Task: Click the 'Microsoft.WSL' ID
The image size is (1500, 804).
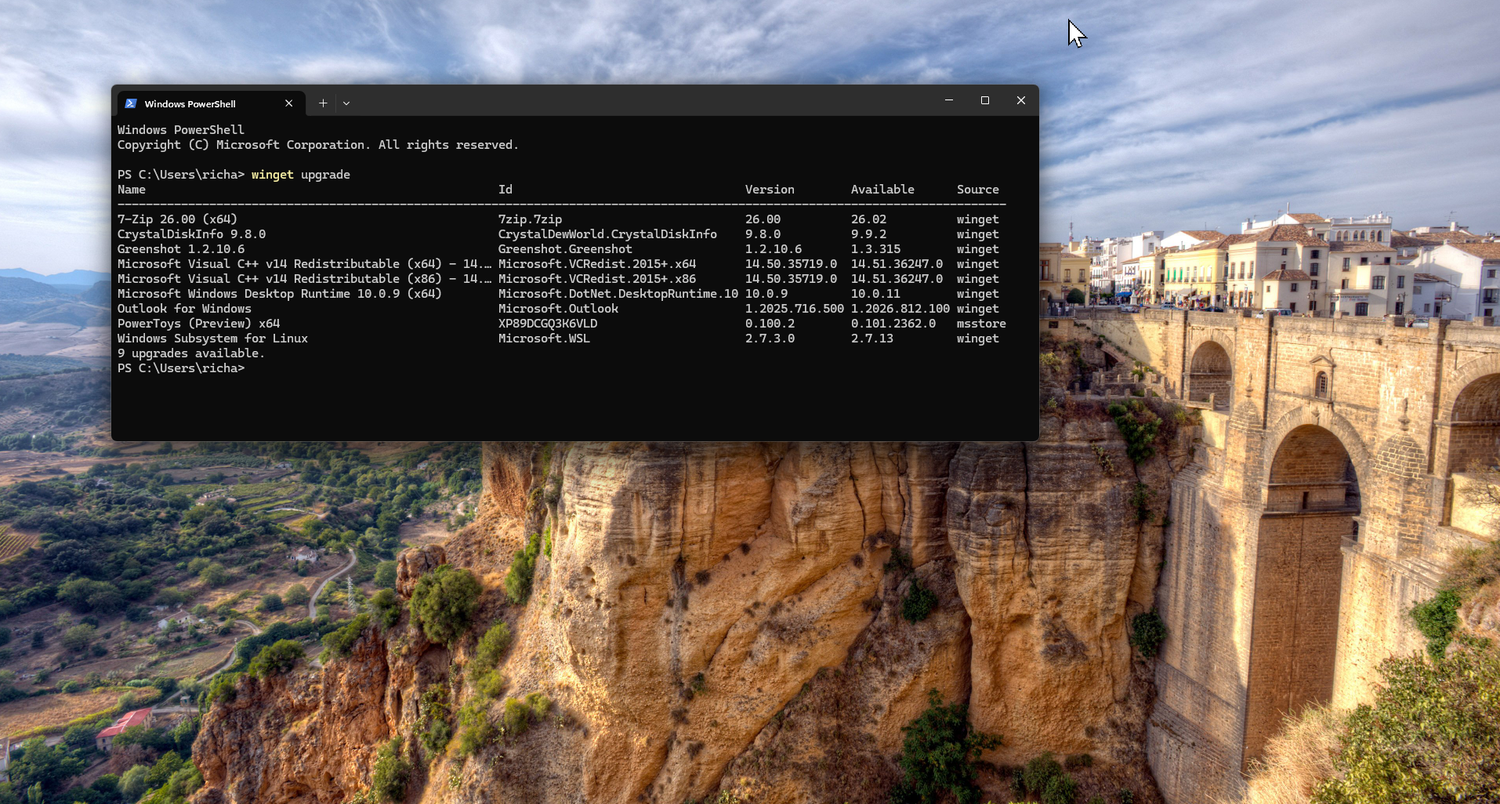Action: click(544, 339)
